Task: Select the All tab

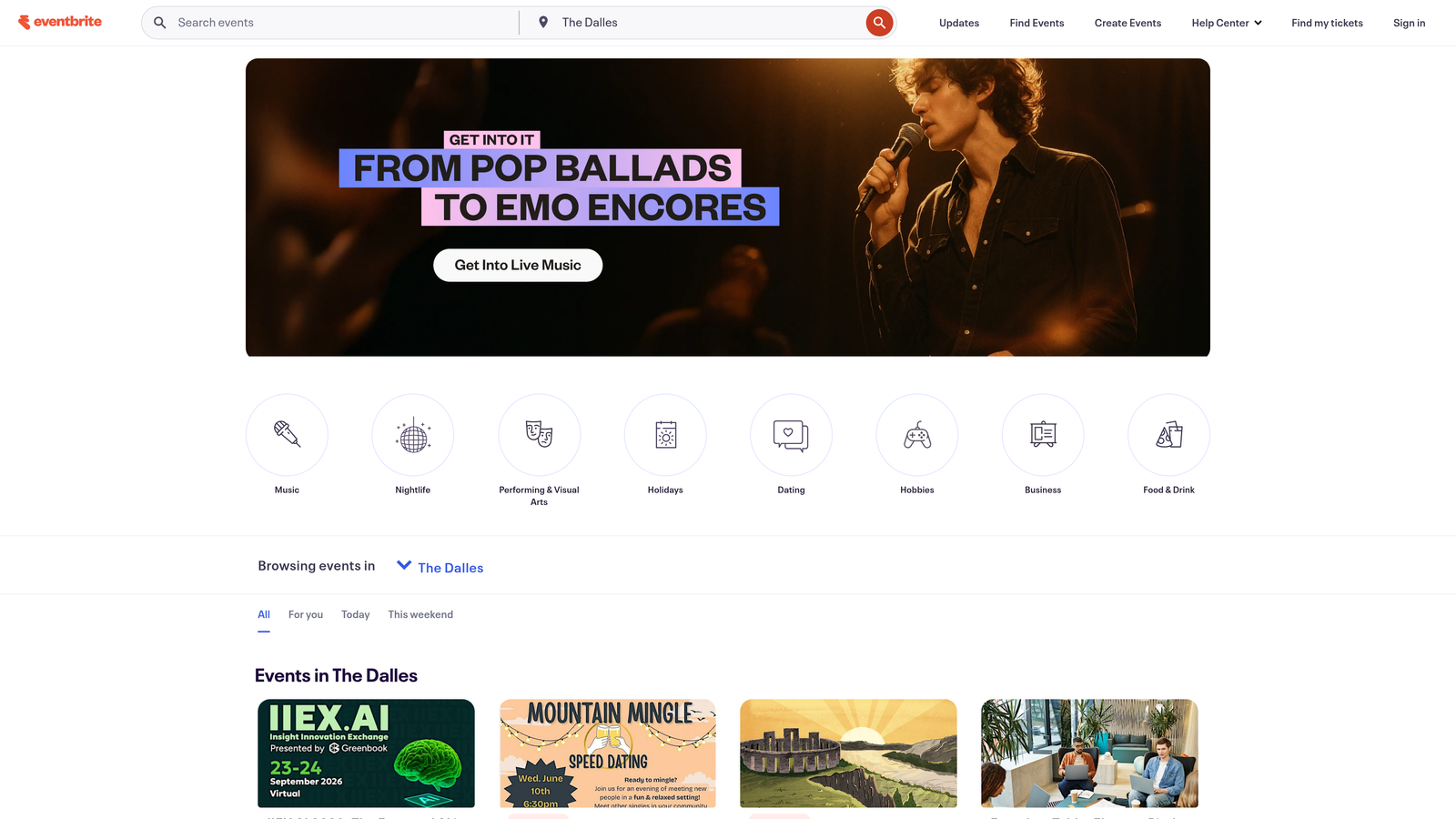Action: pos(264,614)
